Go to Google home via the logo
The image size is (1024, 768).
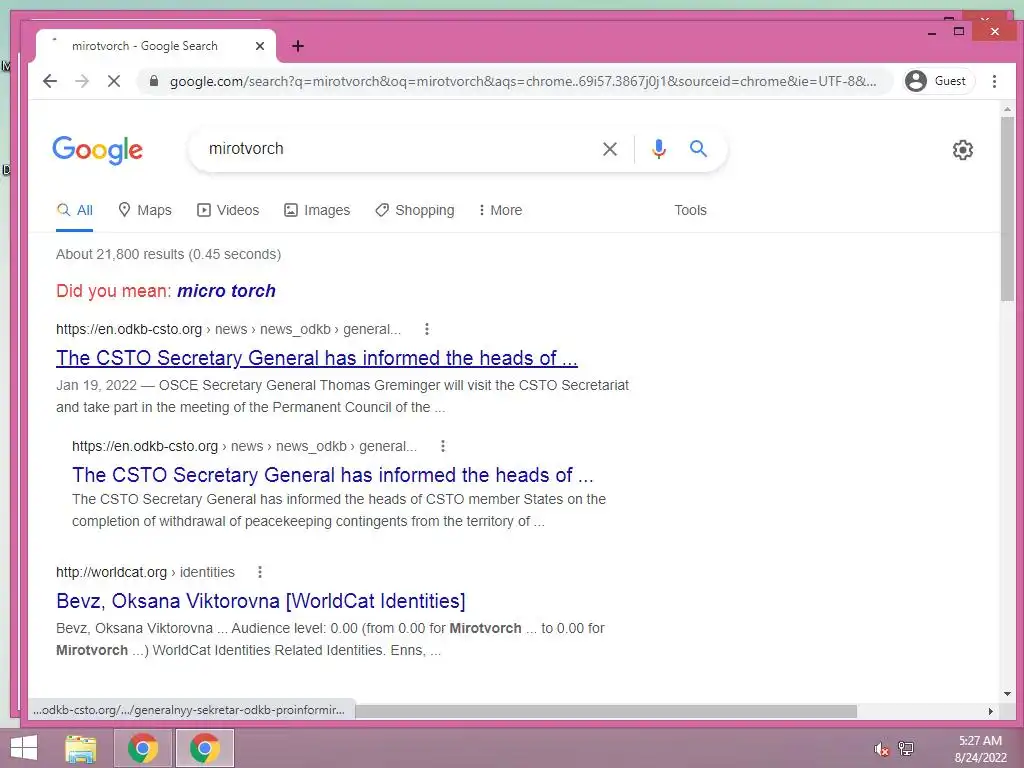[97, 150]
